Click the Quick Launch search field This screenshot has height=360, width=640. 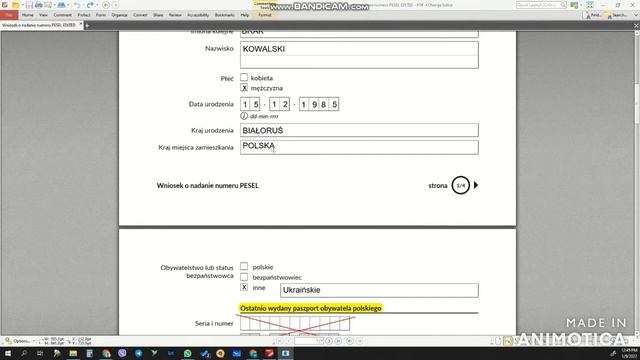pyautogui.click(x=541, y=5)
